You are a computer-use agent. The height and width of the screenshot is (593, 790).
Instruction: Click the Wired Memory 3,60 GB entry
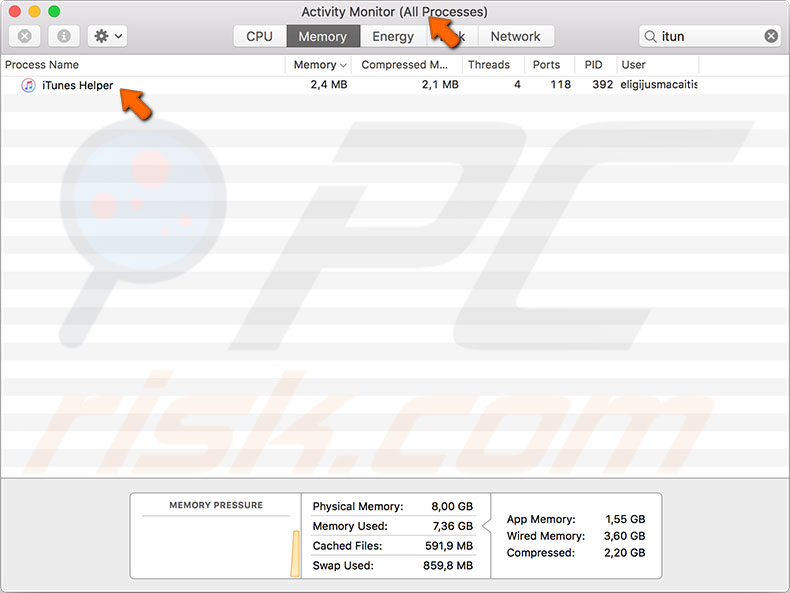click(576, 536)
